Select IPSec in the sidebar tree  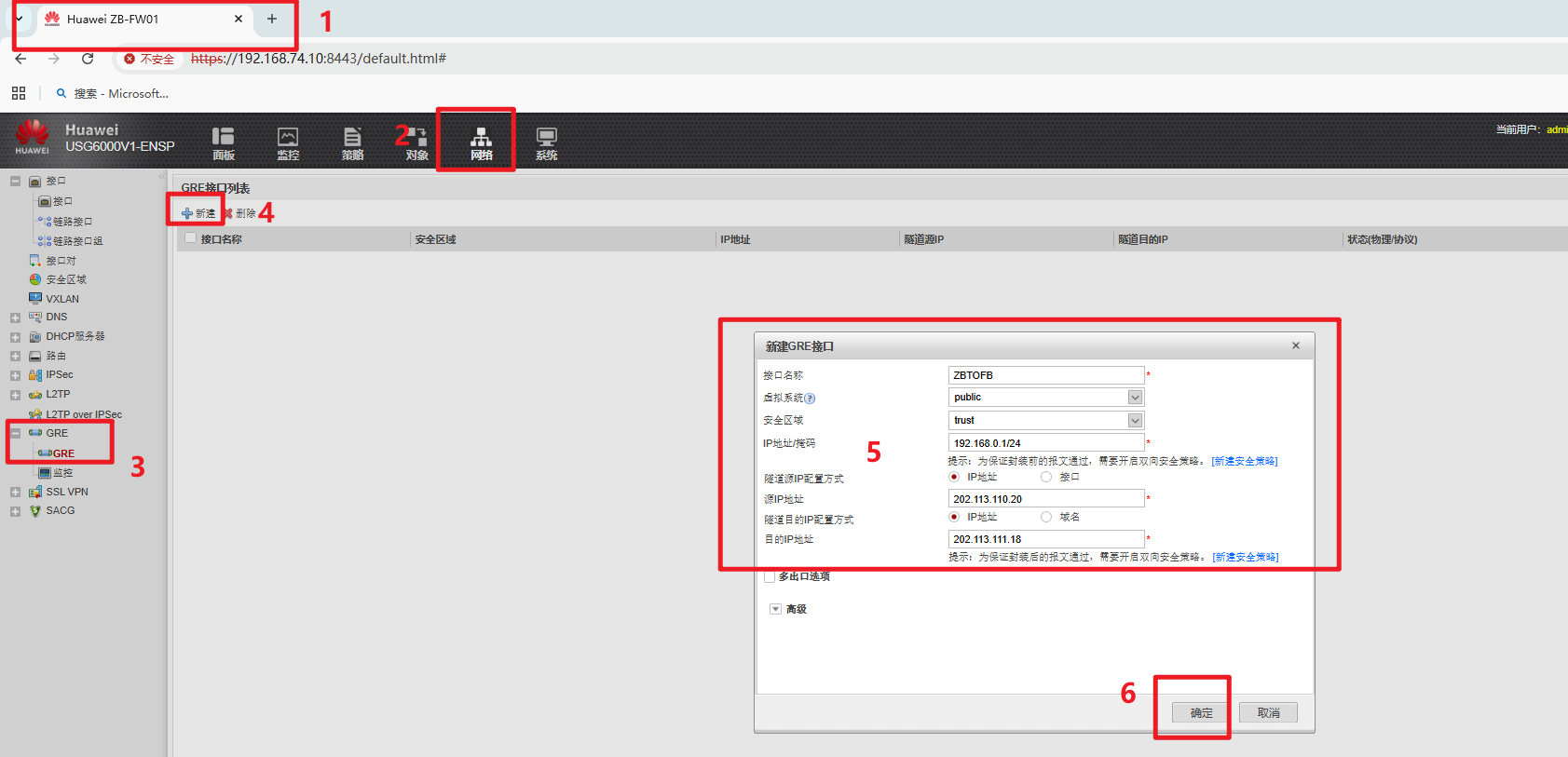pyautogui.click(x=60, y=375)
